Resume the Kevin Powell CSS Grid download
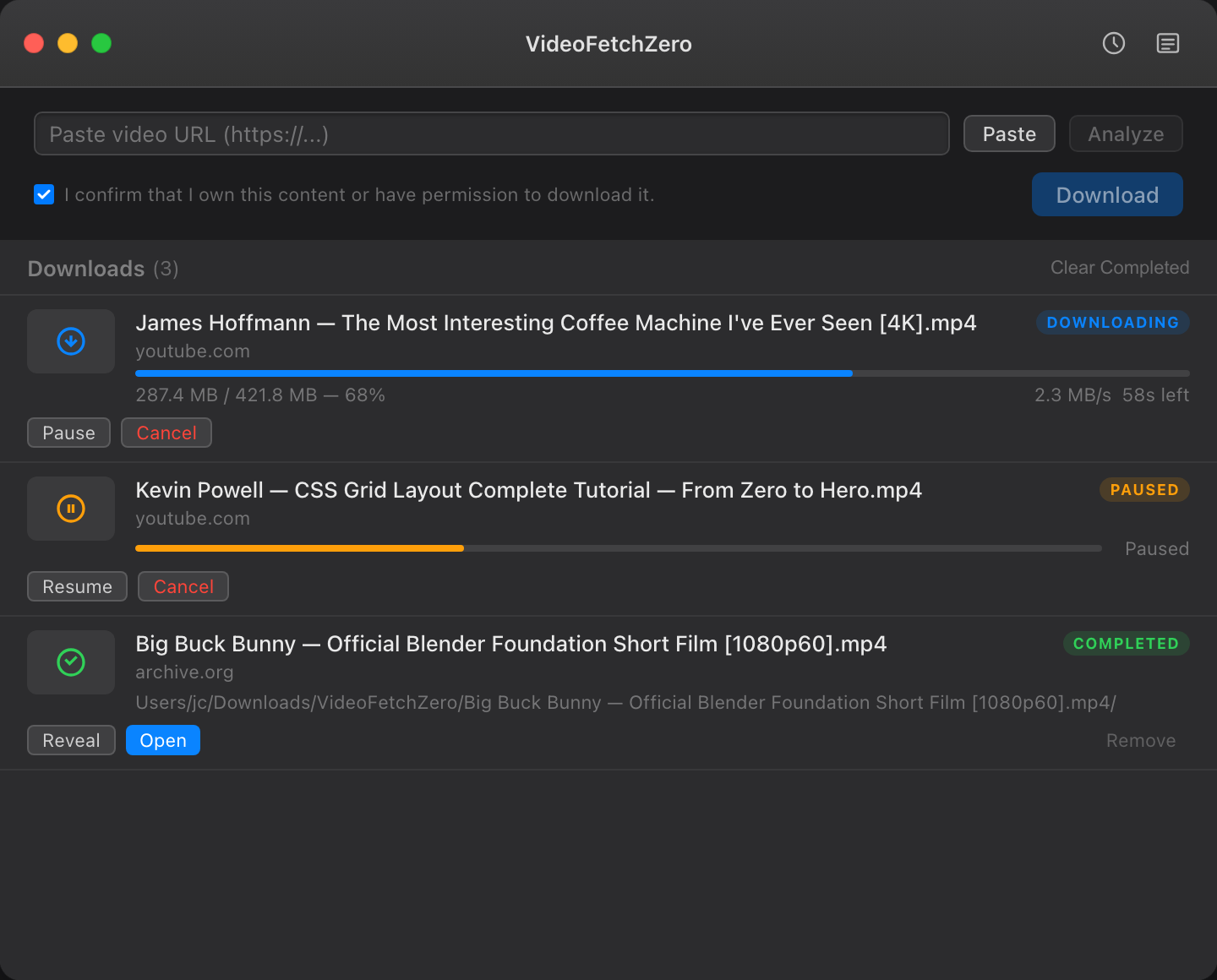 click(77, 586)
